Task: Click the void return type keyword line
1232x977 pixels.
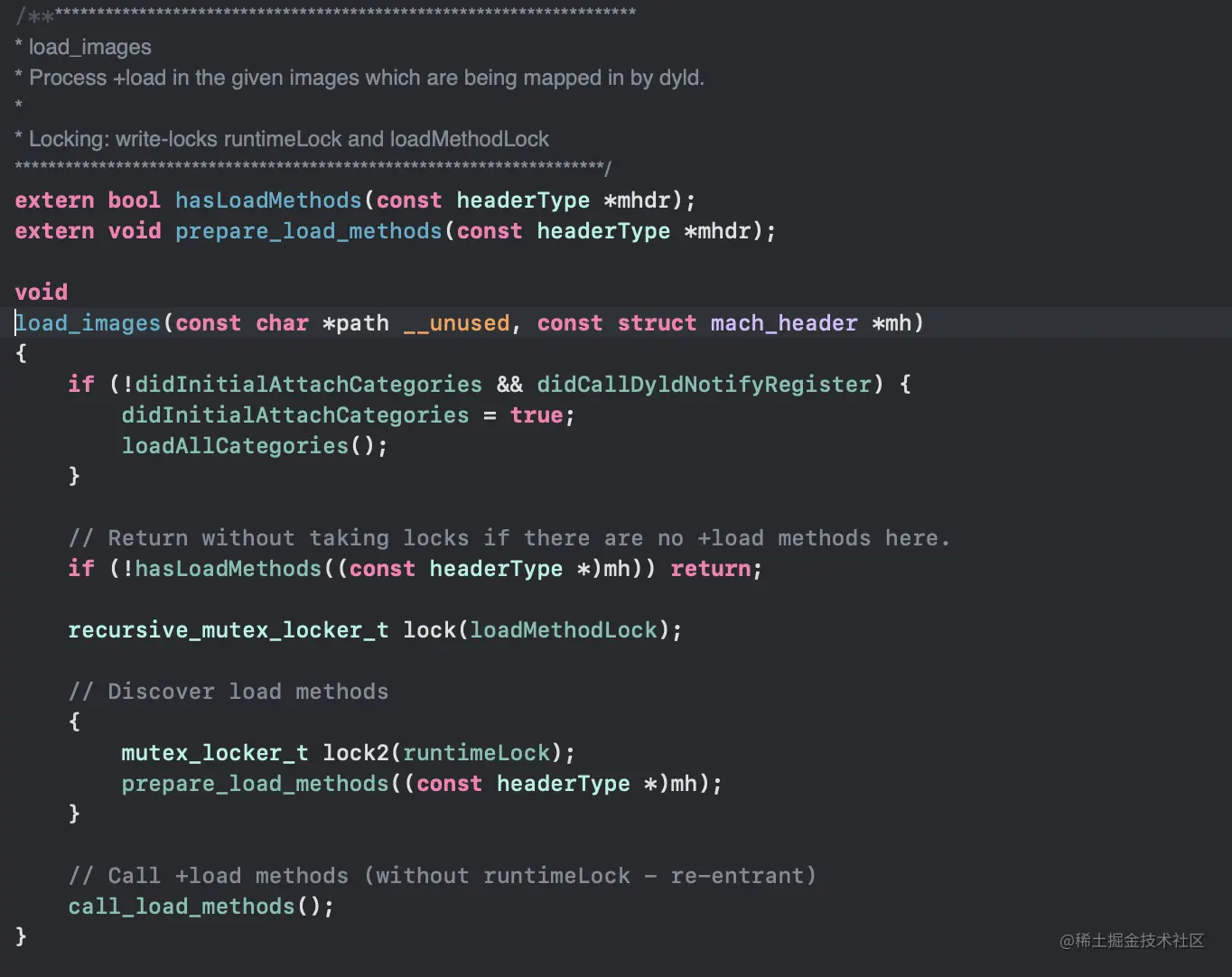Action: tap(42, 293)
